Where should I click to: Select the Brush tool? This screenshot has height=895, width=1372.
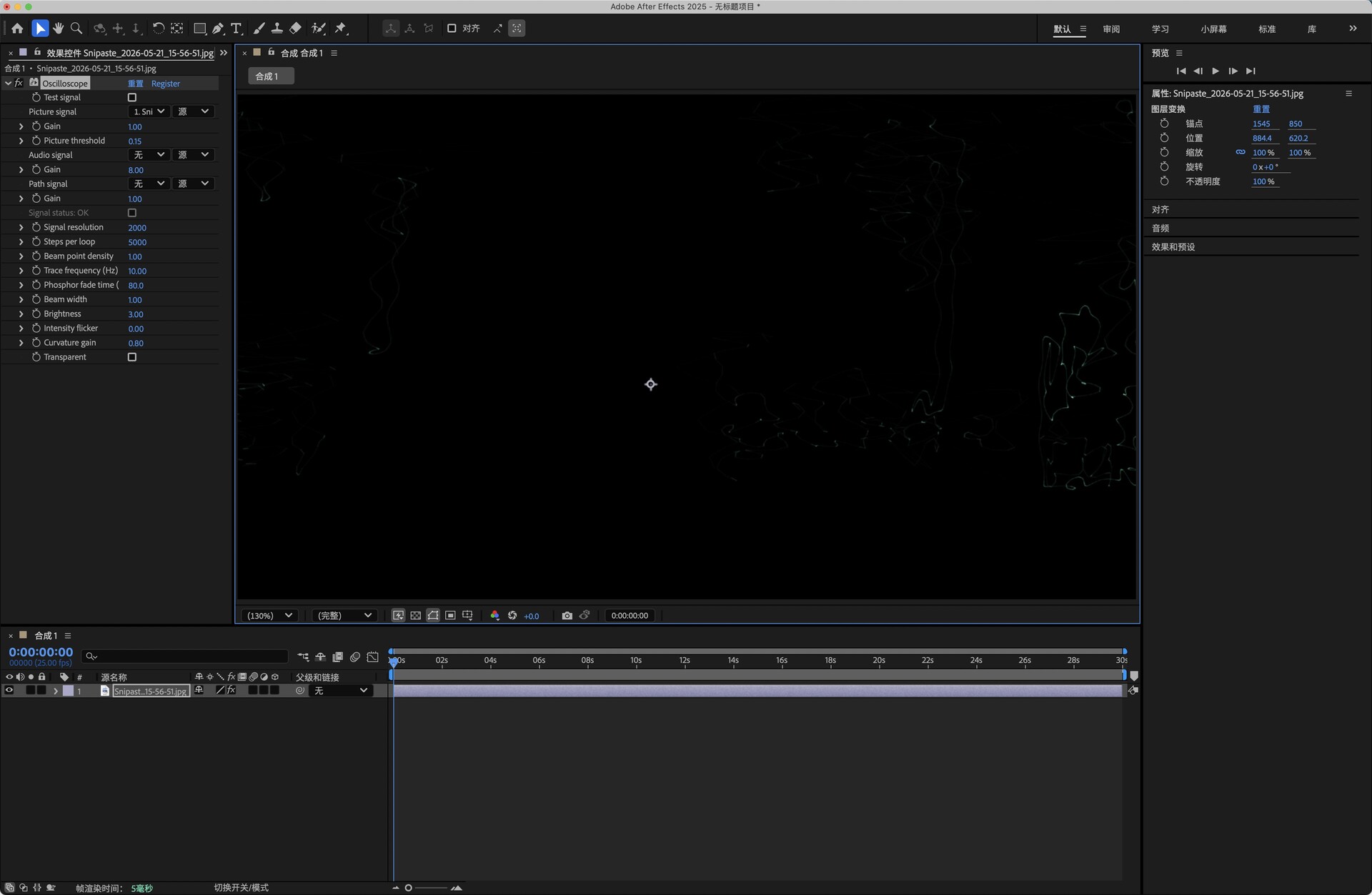point(259,29)
